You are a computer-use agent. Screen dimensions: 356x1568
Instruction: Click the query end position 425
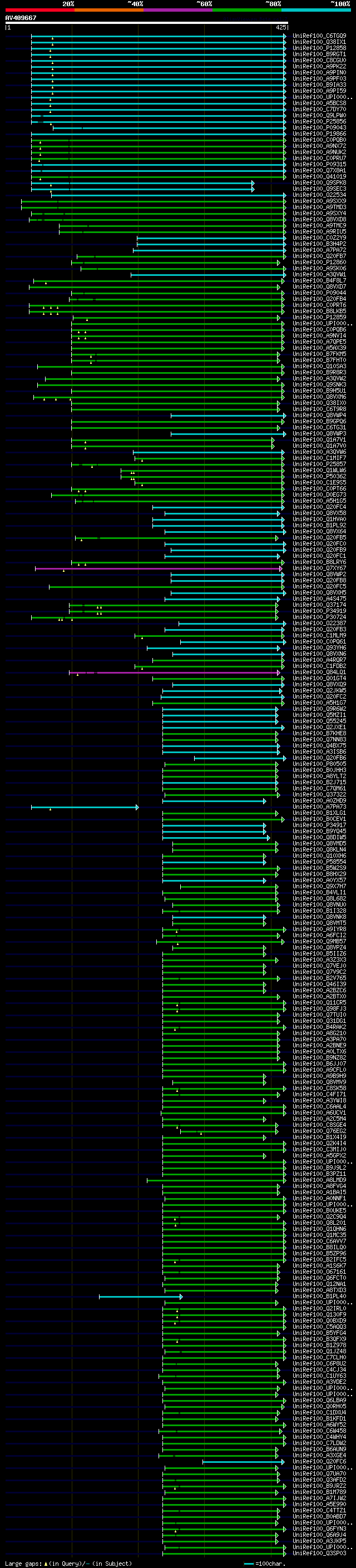(281, 27)
